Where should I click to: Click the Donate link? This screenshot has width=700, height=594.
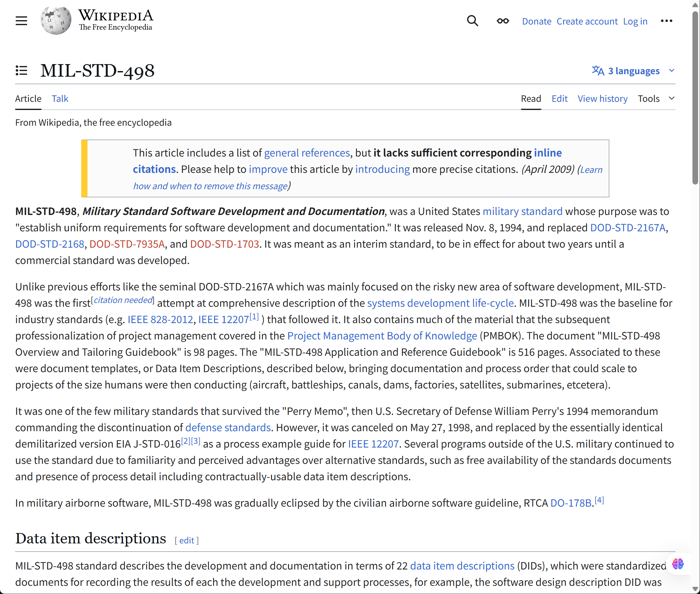point(537,21)
